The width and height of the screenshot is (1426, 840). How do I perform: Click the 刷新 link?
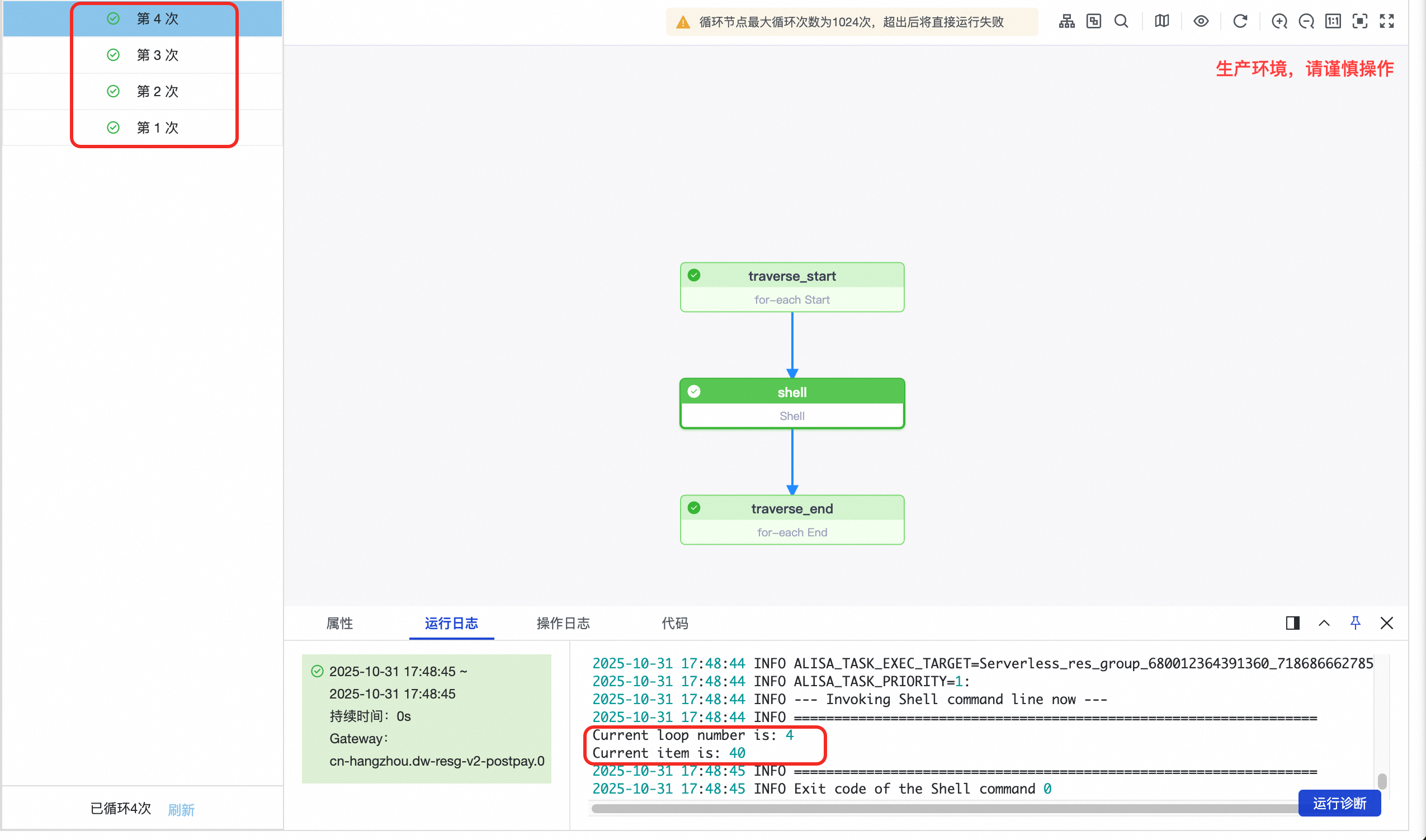click(x=181, y=809)
